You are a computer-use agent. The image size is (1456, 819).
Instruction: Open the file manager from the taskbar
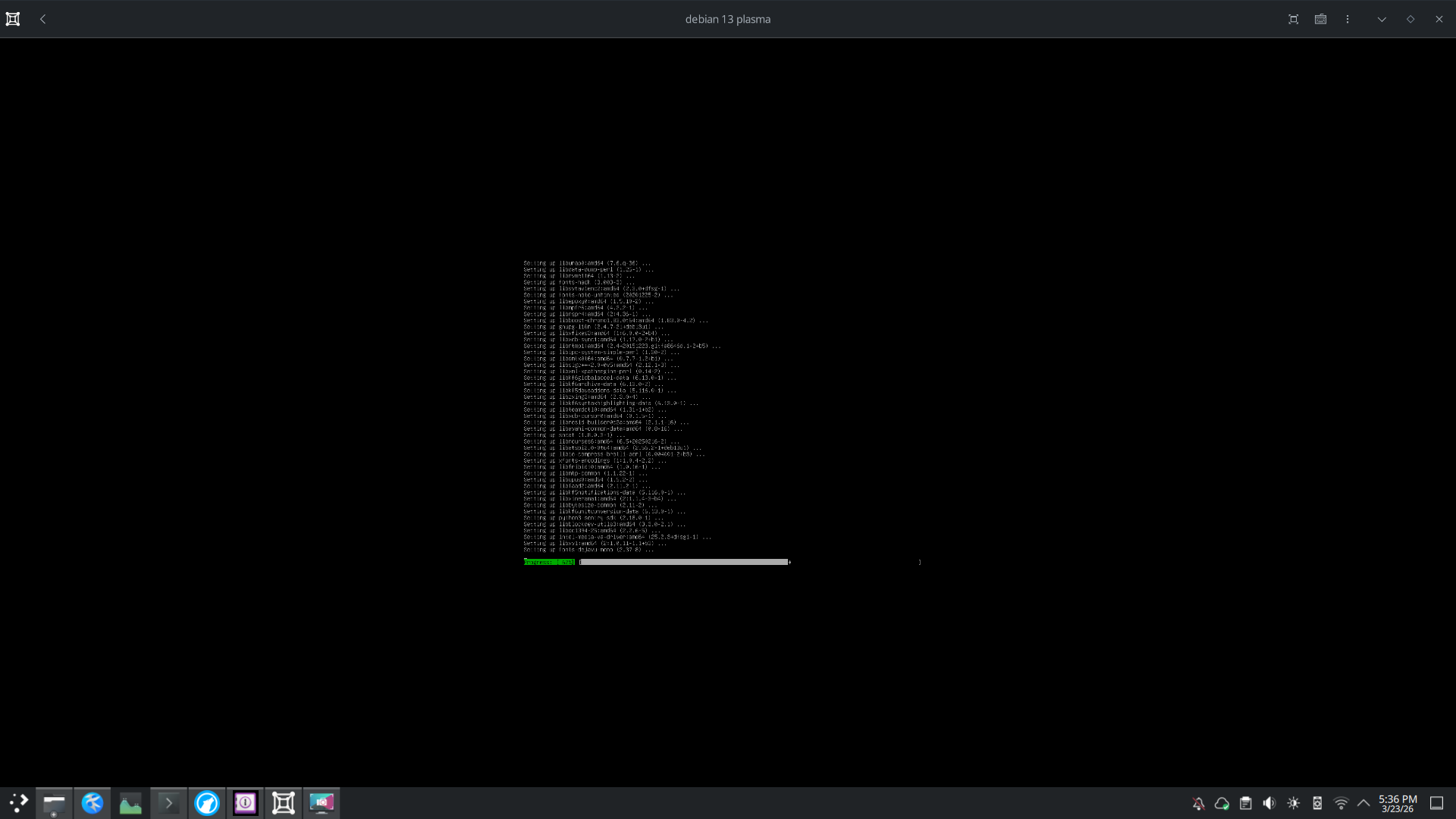pos(54,802)
